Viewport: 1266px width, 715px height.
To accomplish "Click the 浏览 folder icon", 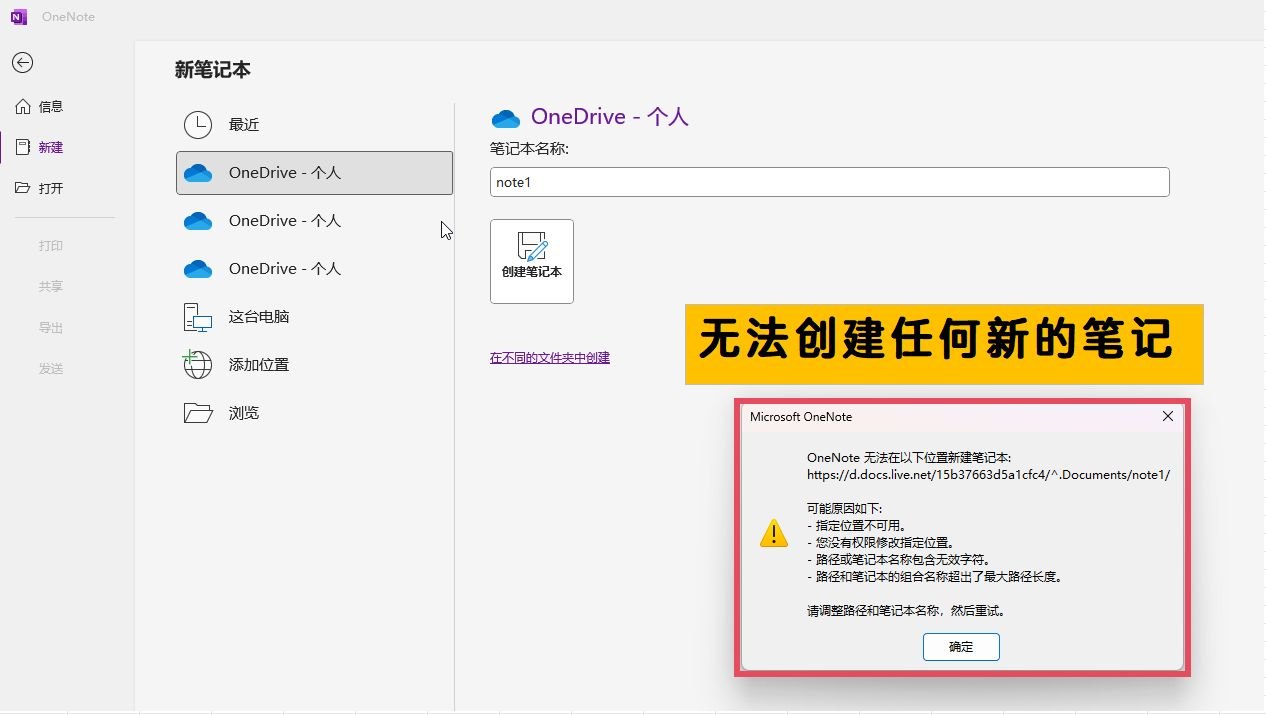I will click(198, 413).
